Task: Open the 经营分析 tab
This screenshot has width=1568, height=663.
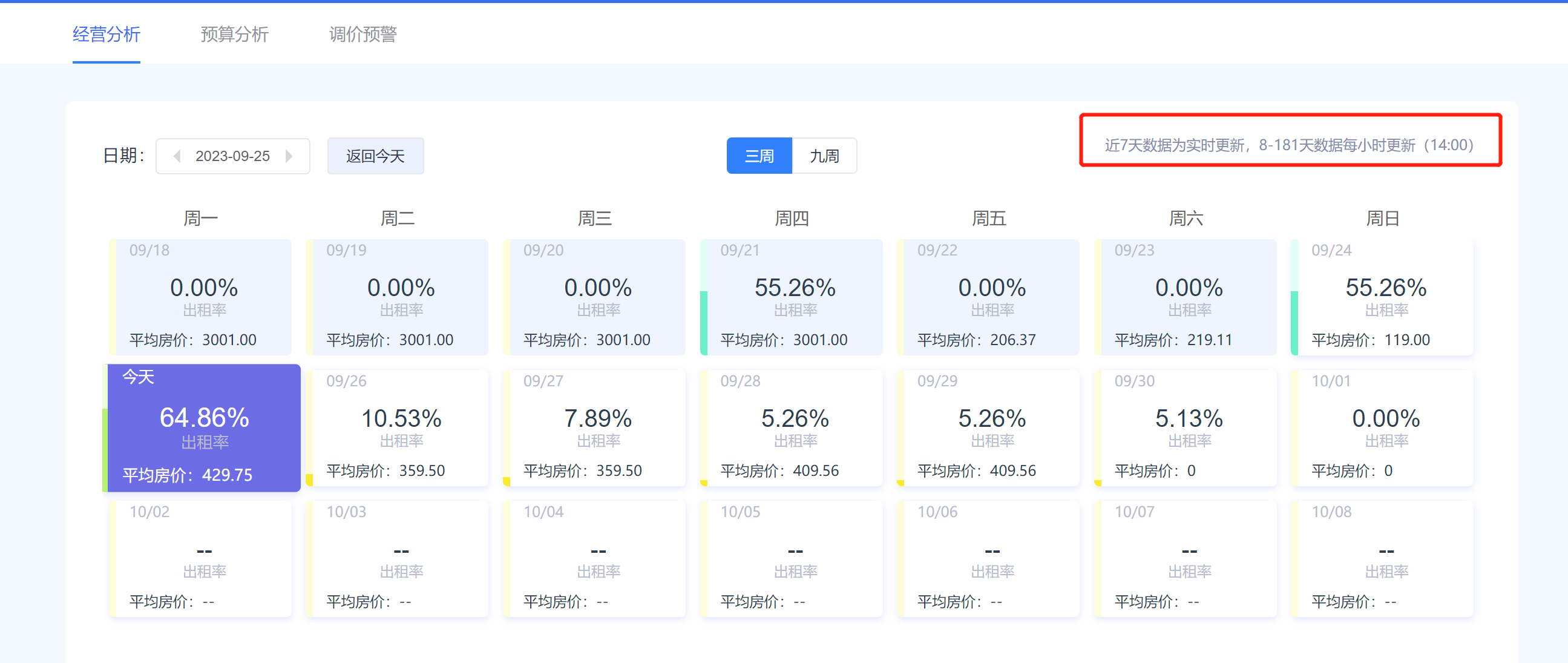Action: (x=107, y=34)
